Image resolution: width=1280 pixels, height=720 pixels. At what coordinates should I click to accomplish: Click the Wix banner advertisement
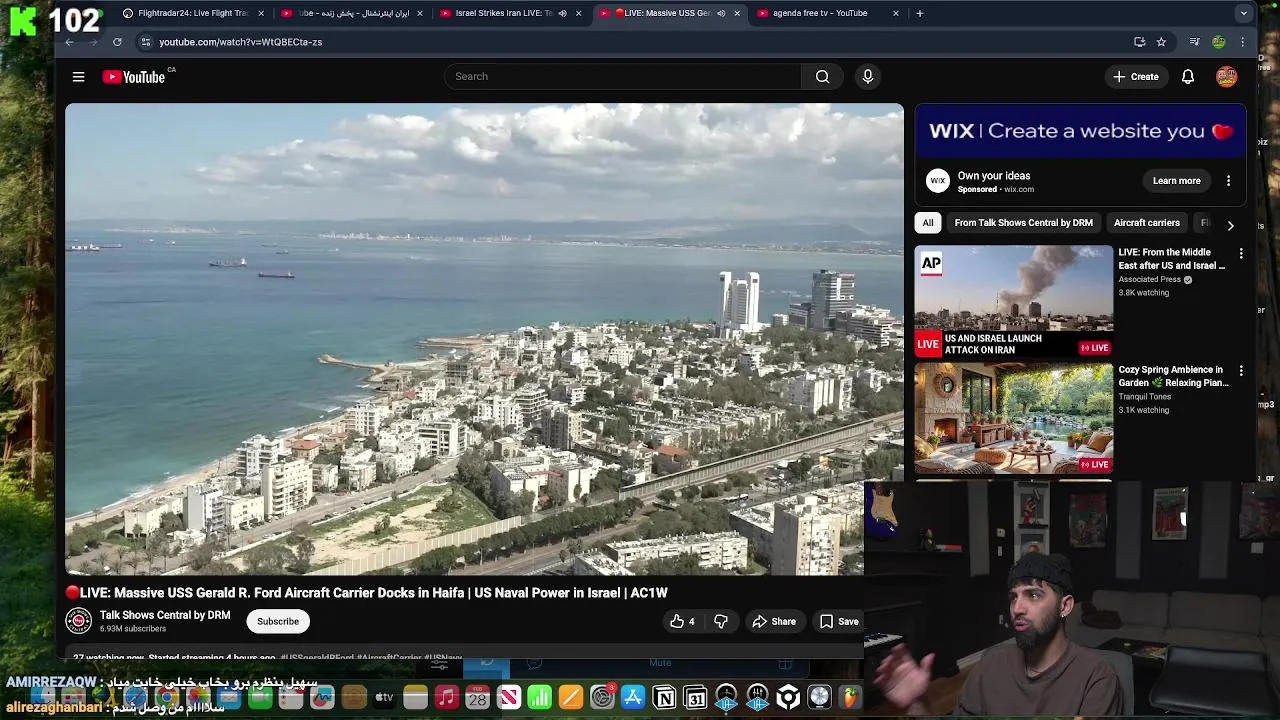1080,131
